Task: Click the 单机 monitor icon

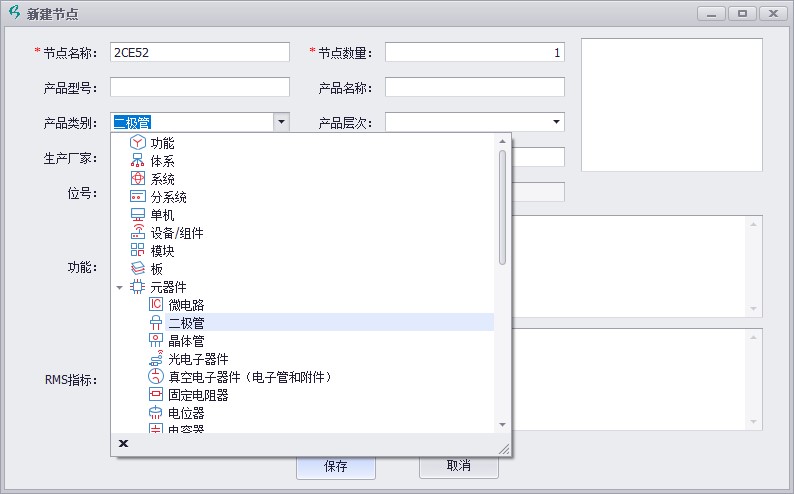Action: tap(138, 215)
